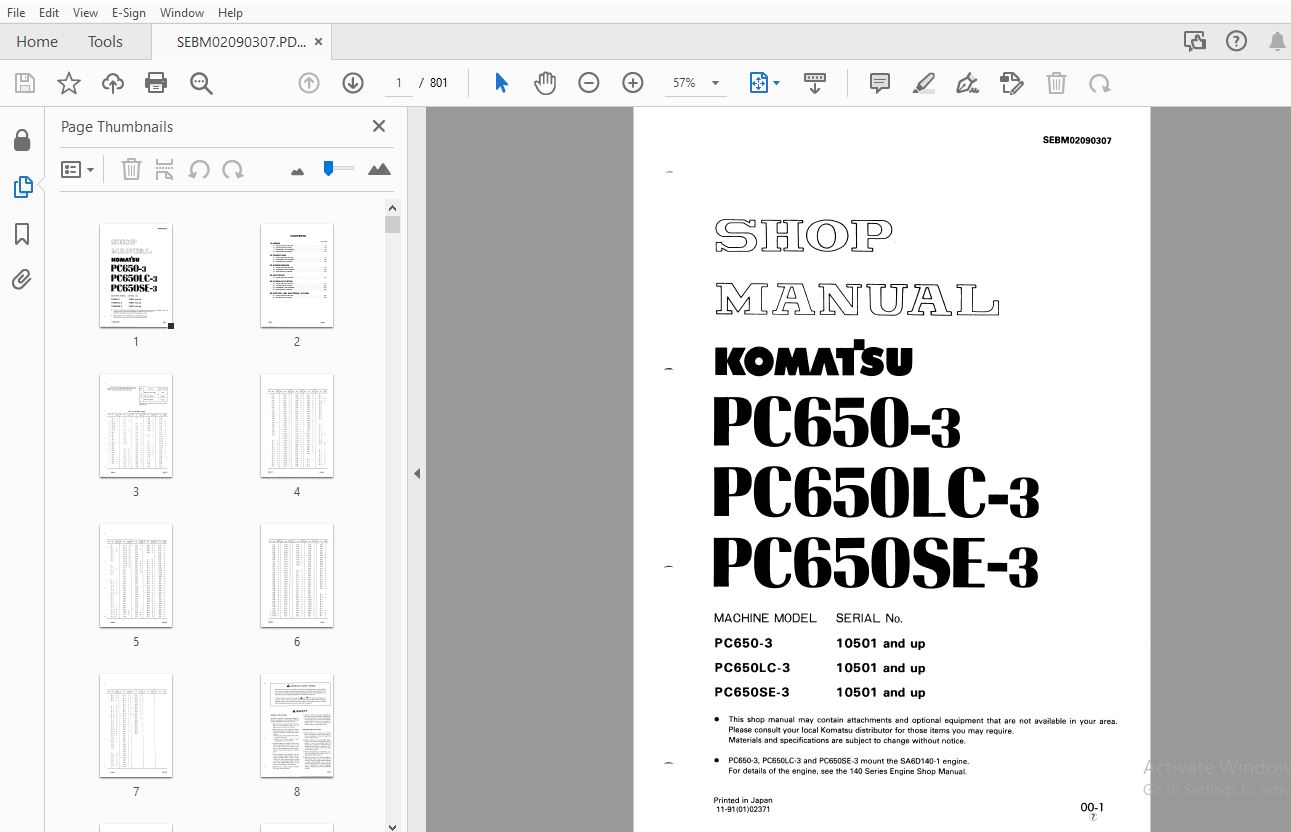Viewport: 1291px width, 832px height.
Task: Click thumbnails scrollbar up arrow
Action: click(392, 207)
